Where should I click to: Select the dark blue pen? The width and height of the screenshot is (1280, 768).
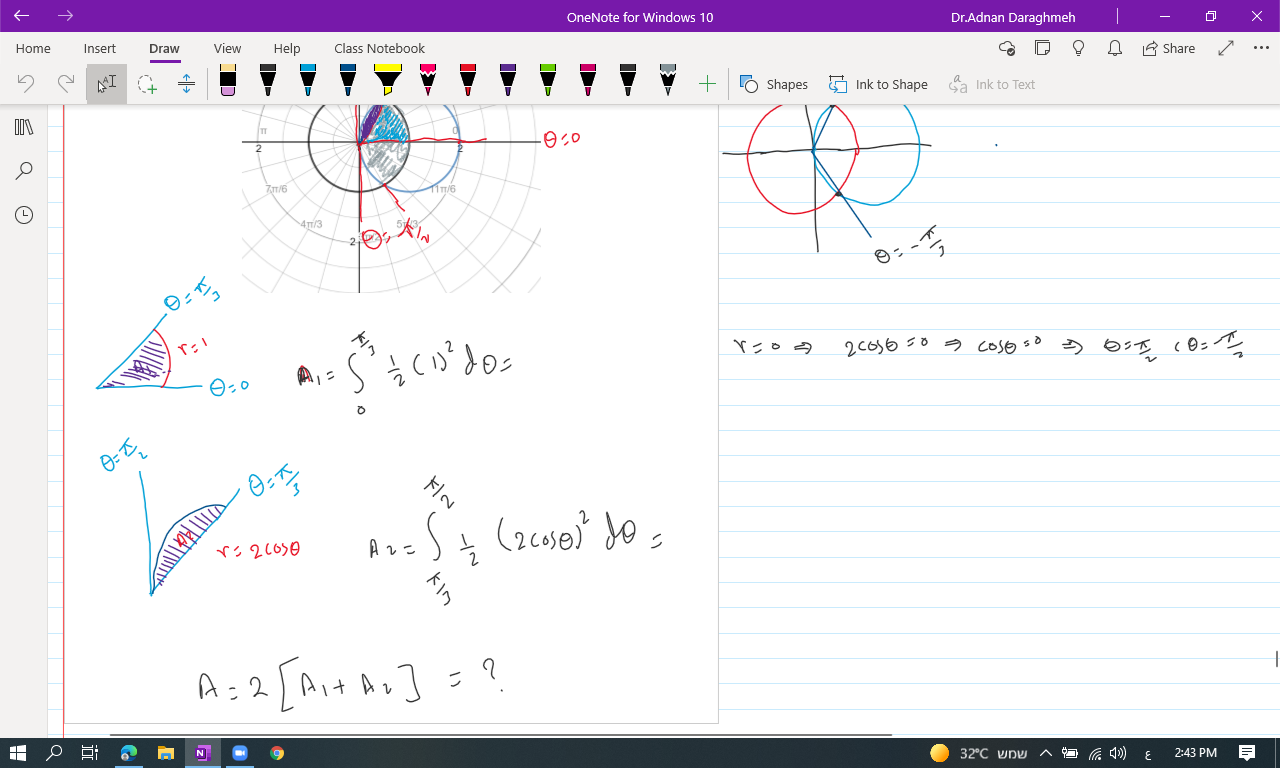(x=348, y=81)
